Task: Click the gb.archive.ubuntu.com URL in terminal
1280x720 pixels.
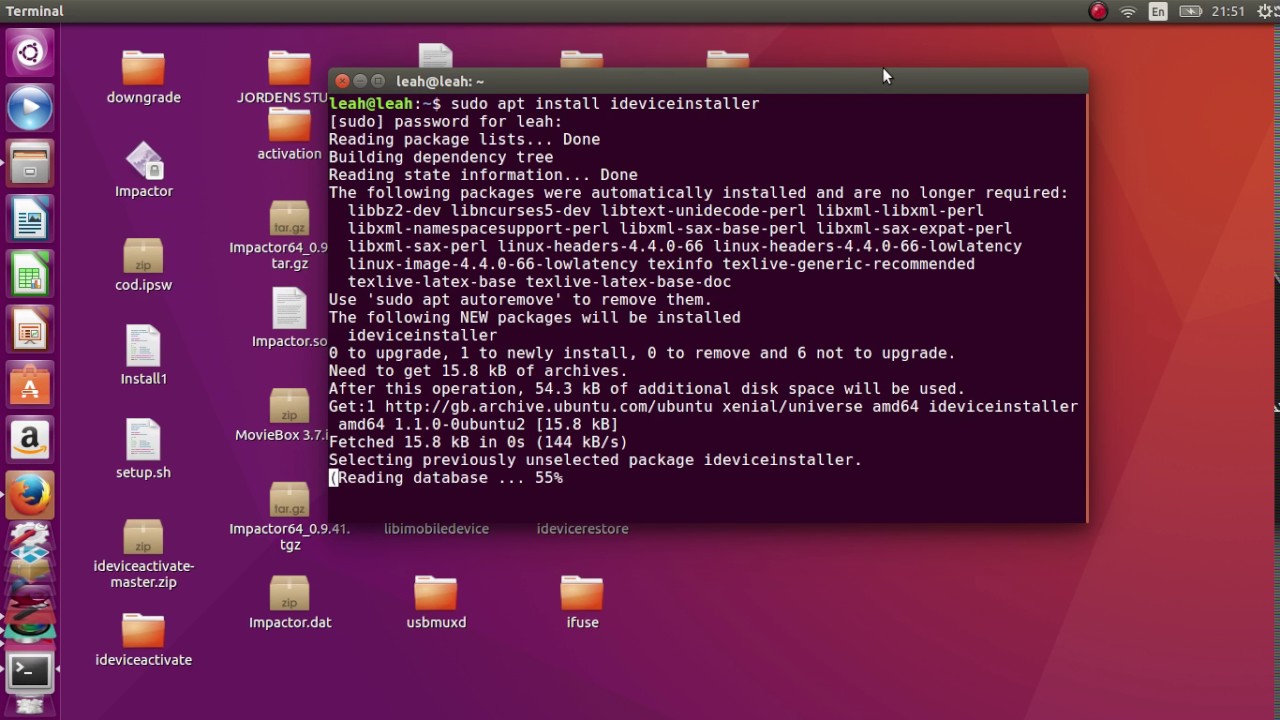Action: [549, 407]
